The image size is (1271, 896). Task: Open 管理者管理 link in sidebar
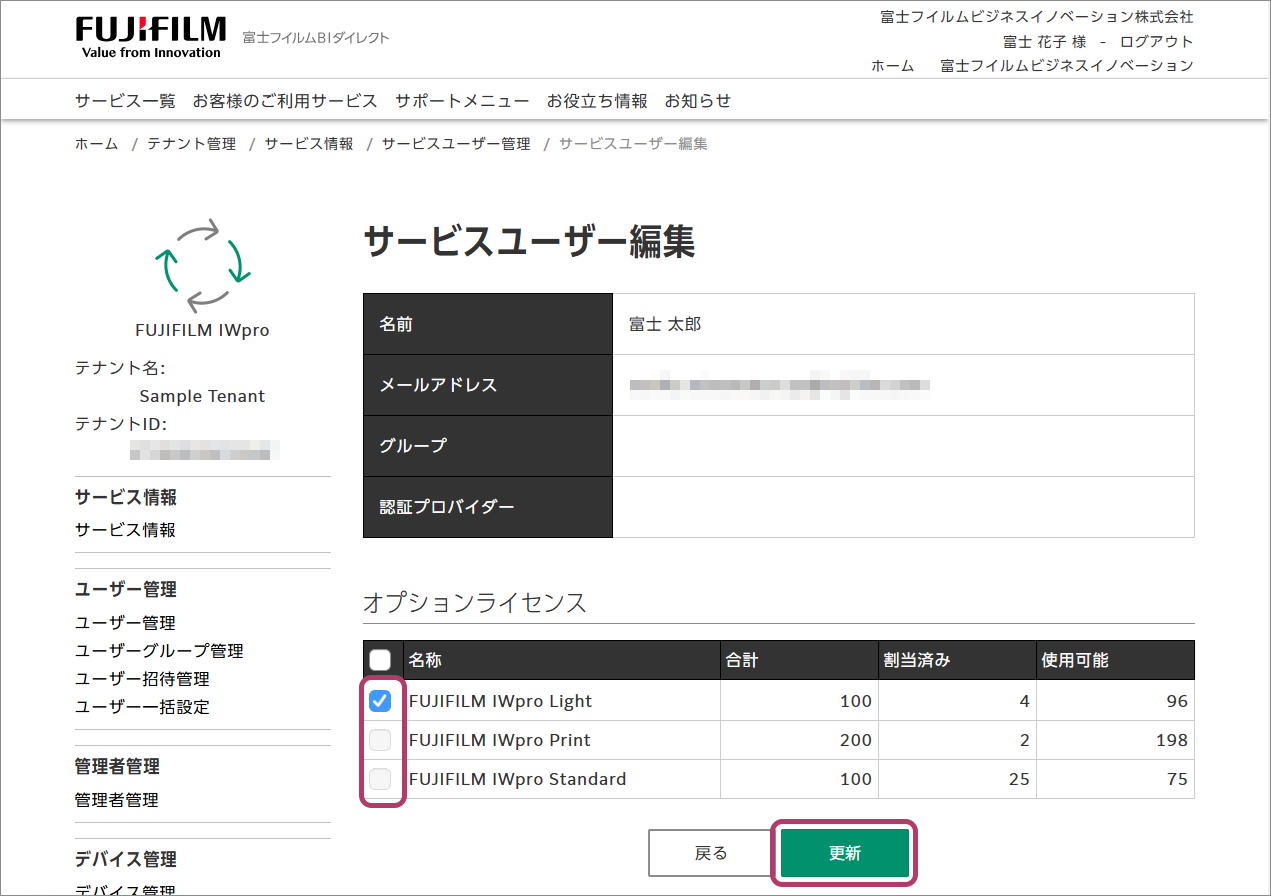click(116, 800)
